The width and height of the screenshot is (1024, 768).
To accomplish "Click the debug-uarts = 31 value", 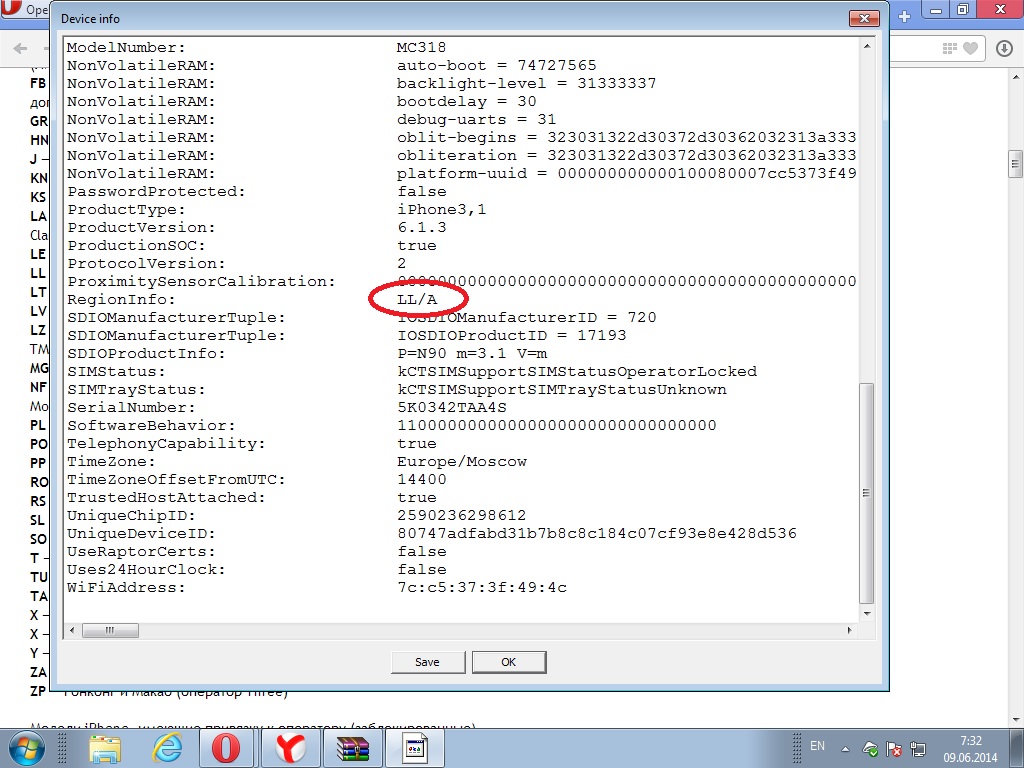I will [x=476, y=120].
